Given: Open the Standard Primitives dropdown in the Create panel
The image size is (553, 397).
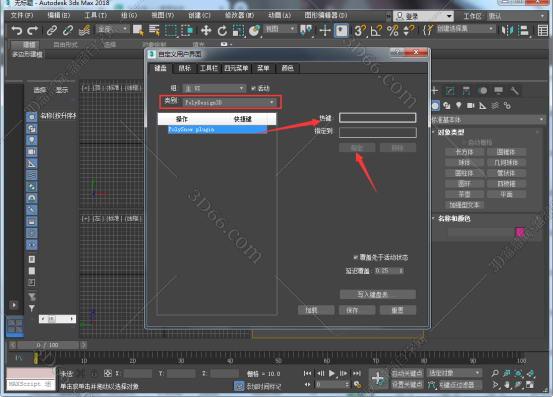Looking at the screenshot, I should coord(487,120).
